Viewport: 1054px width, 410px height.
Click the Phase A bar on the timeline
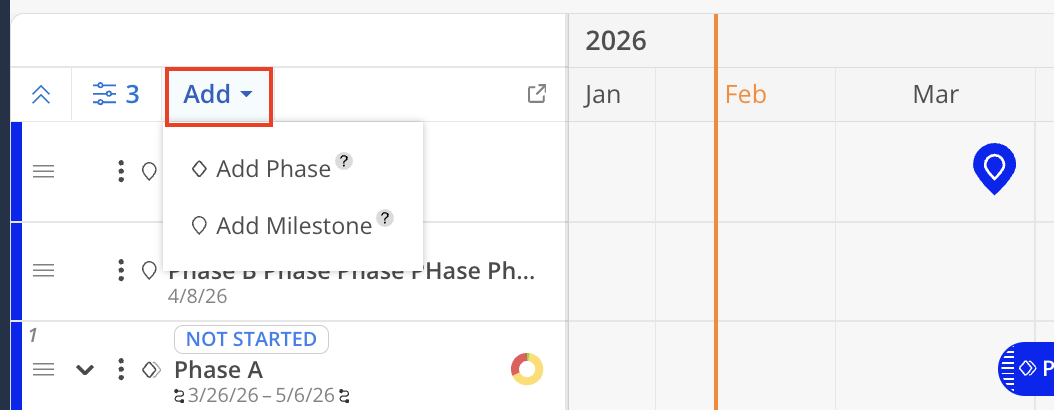click(1030, 369)
